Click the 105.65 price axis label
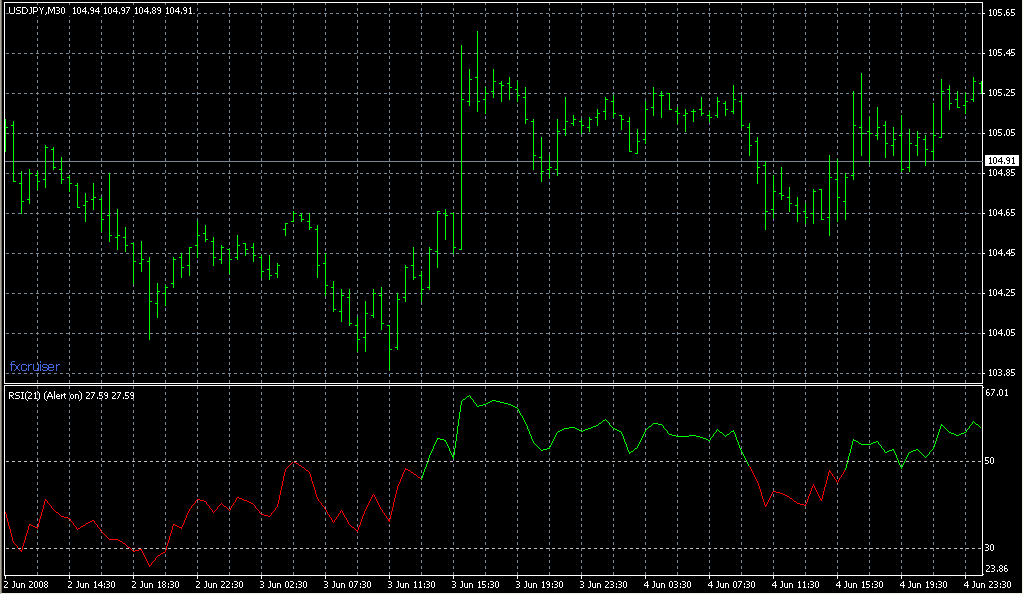Image resolution: width=1024 pixels, height=594 pixels. coord(1002,12)
